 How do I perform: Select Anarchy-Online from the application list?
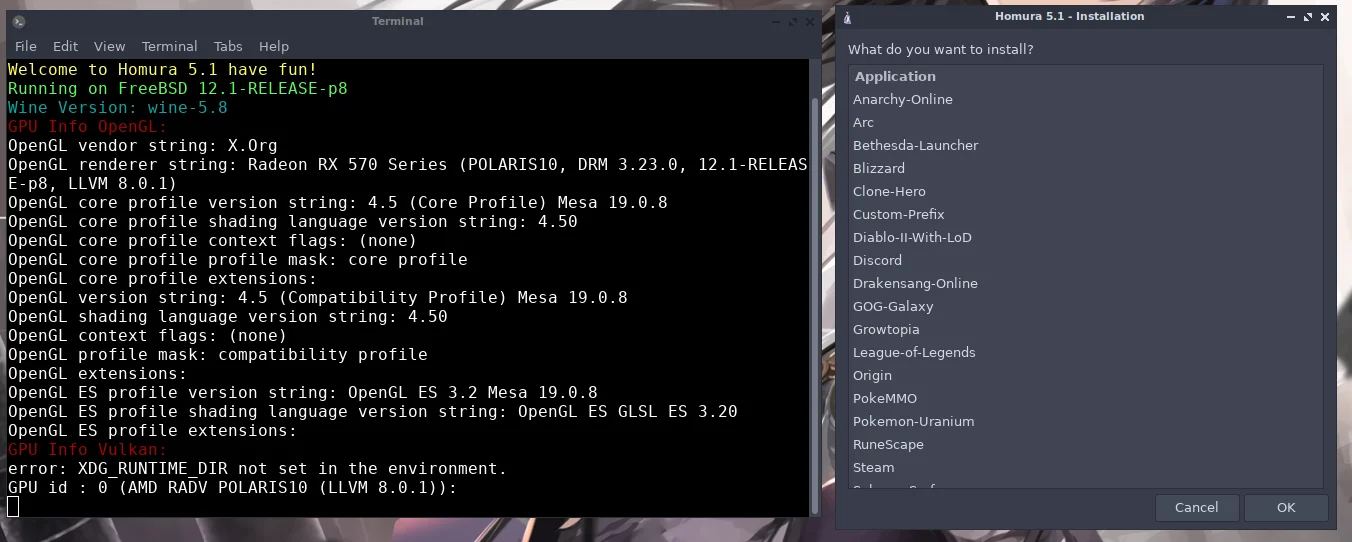(1086, 99)
